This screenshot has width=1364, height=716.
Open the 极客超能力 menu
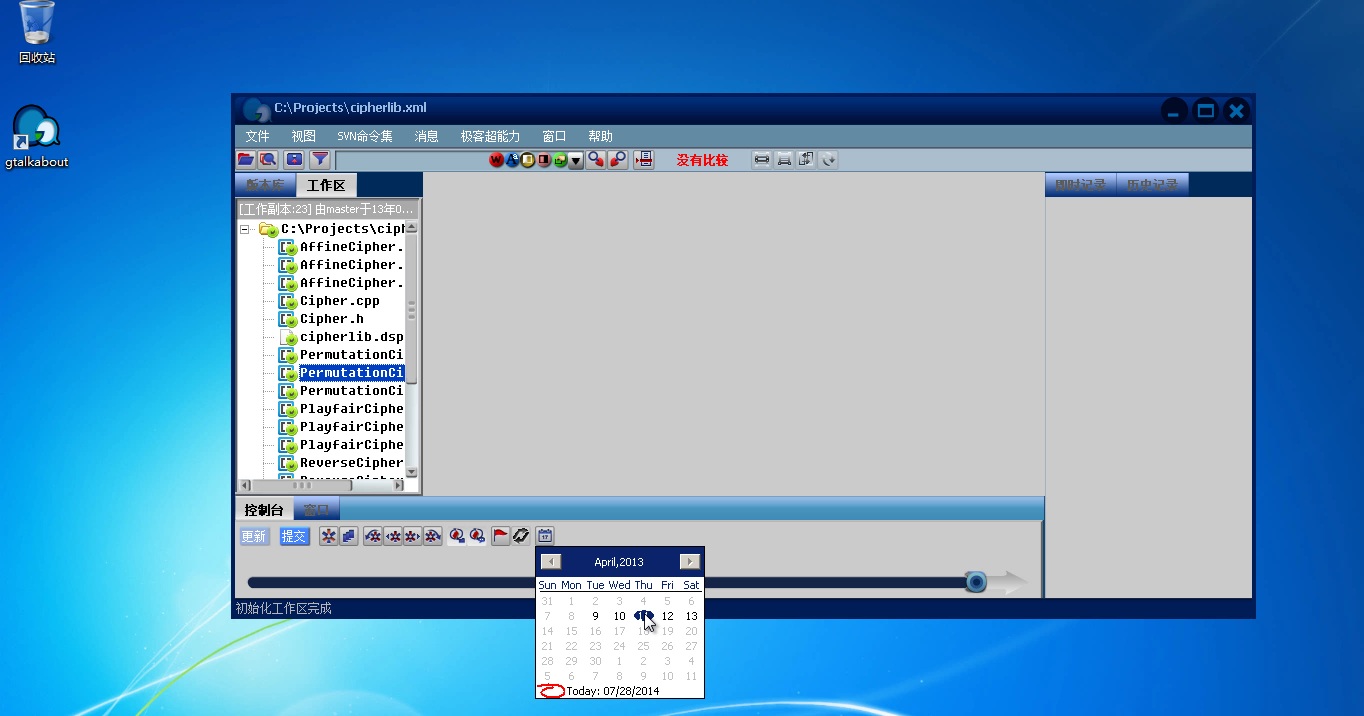pos(490,136)
